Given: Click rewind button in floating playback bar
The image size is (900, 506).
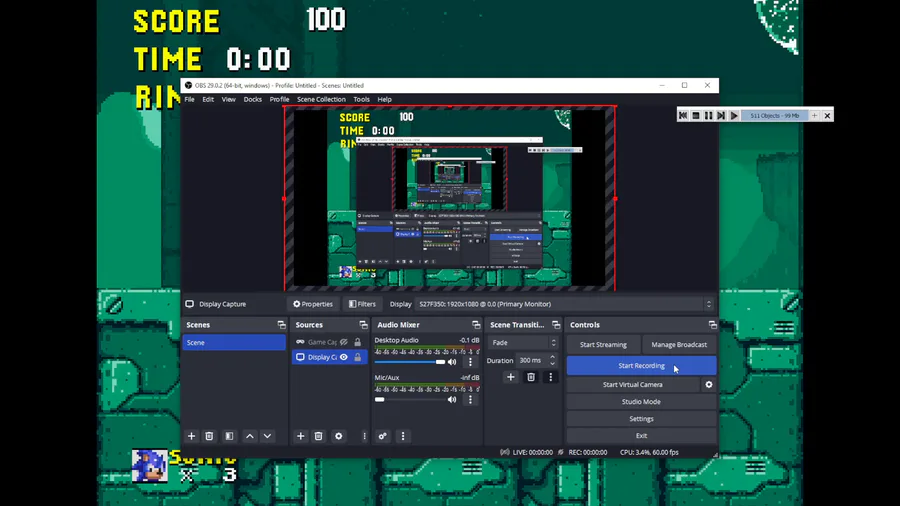Looking at the screenshot, I should click(682, 115).
